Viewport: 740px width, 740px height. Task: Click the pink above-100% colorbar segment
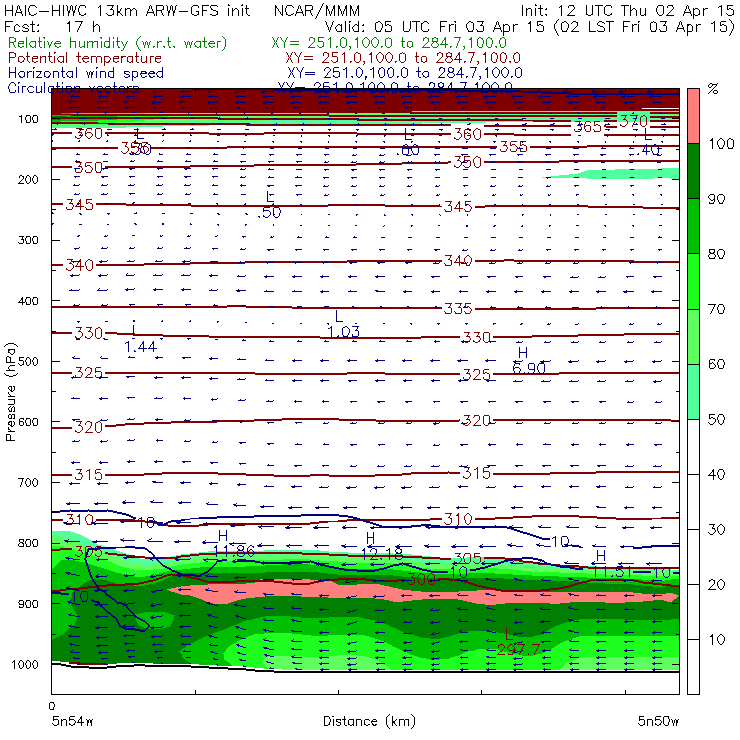click(x=693, y=116)
